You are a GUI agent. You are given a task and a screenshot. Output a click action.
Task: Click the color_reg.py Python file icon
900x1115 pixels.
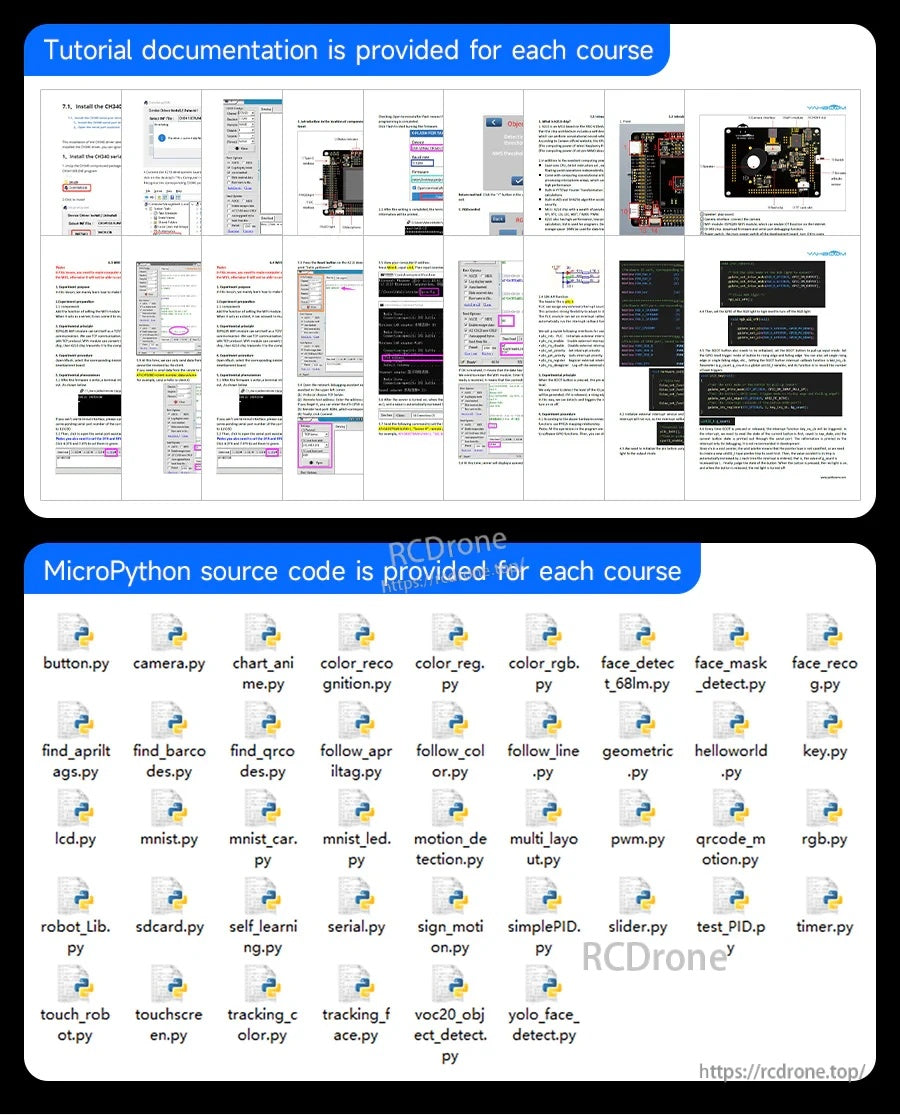(450, 632)
